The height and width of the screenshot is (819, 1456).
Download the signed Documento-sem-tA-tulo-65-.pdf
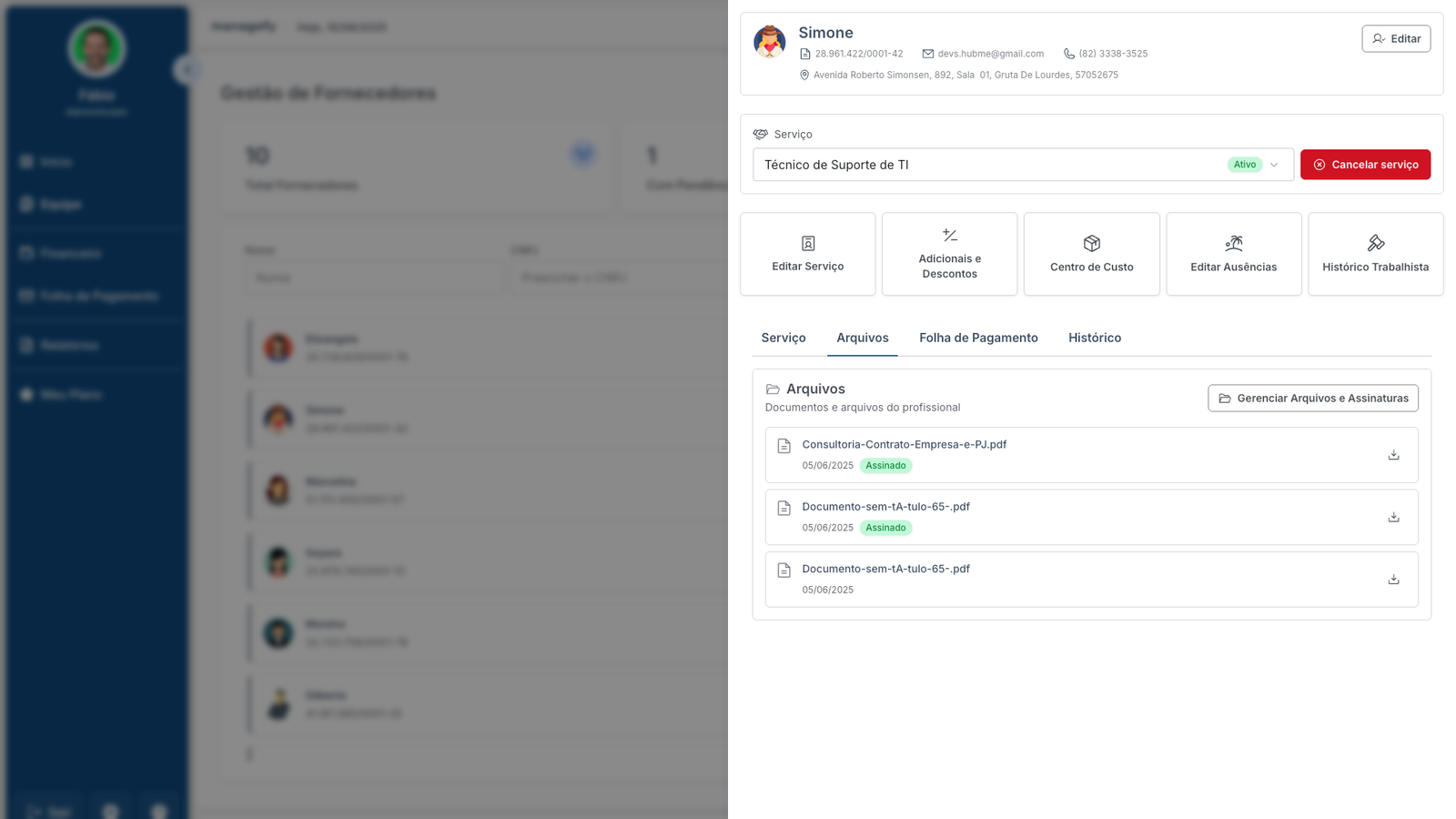[x=1393, y=517]
